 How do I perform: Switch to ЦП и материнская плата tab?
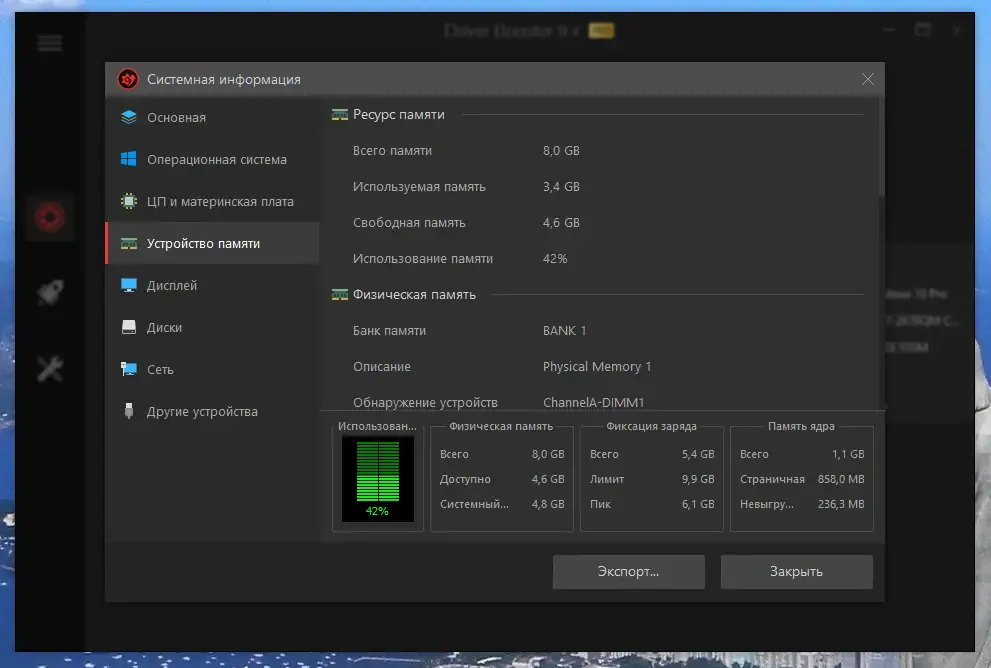tap(213, 201)
